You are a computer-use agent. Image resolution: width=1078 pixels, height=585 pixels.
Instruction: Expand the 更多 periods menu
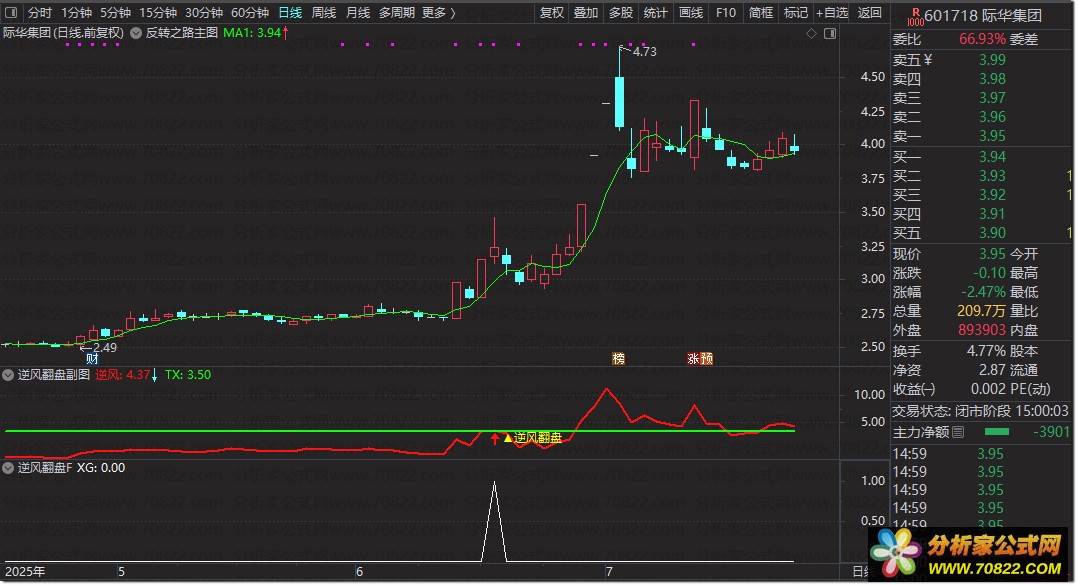439,12
